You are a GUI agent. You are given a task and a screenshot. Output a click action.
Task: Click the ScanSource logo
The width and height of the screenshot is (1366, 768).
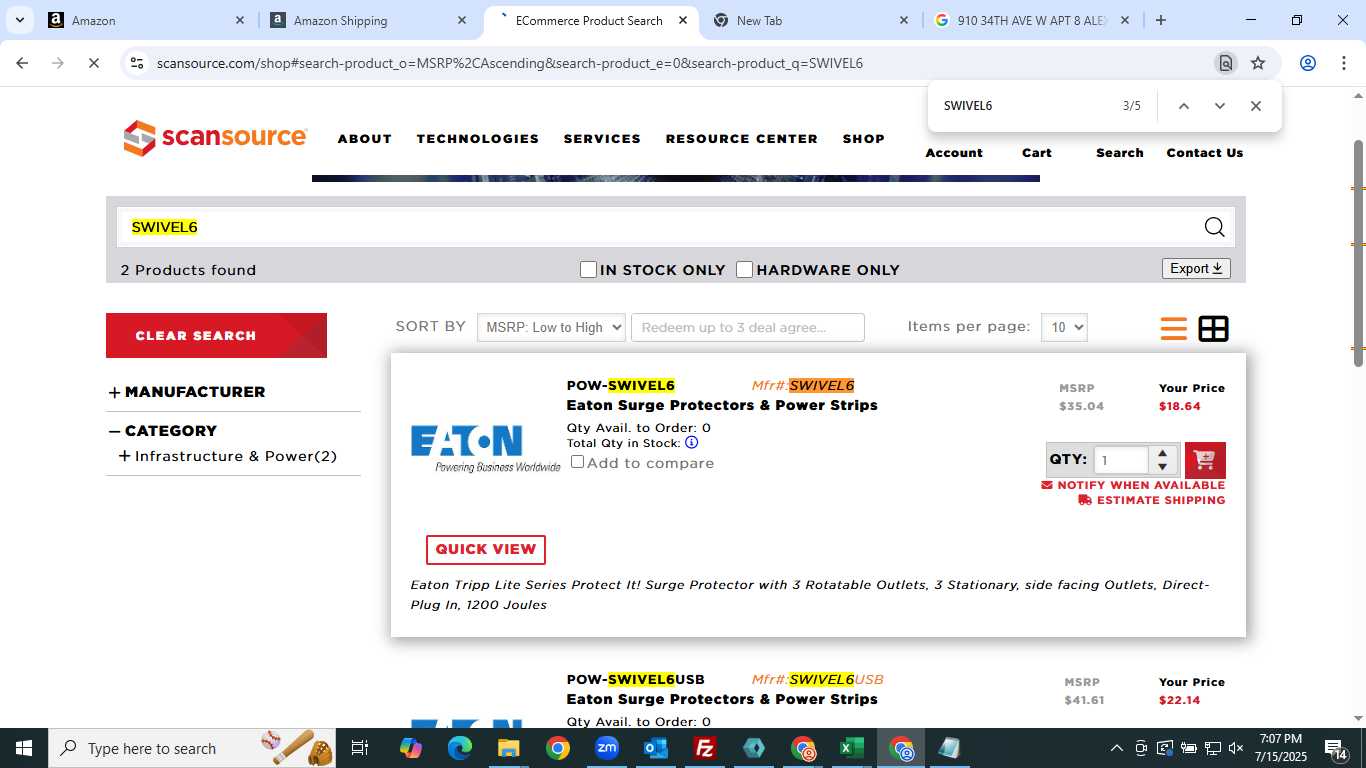point(215,138)
